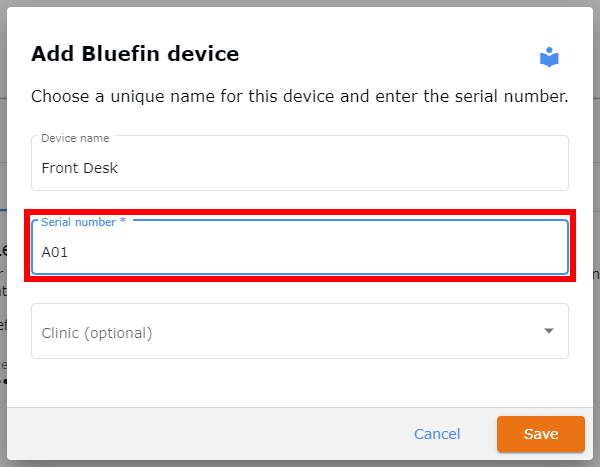
Task: Open the clinic selection combo box
Action: point(300,331)
